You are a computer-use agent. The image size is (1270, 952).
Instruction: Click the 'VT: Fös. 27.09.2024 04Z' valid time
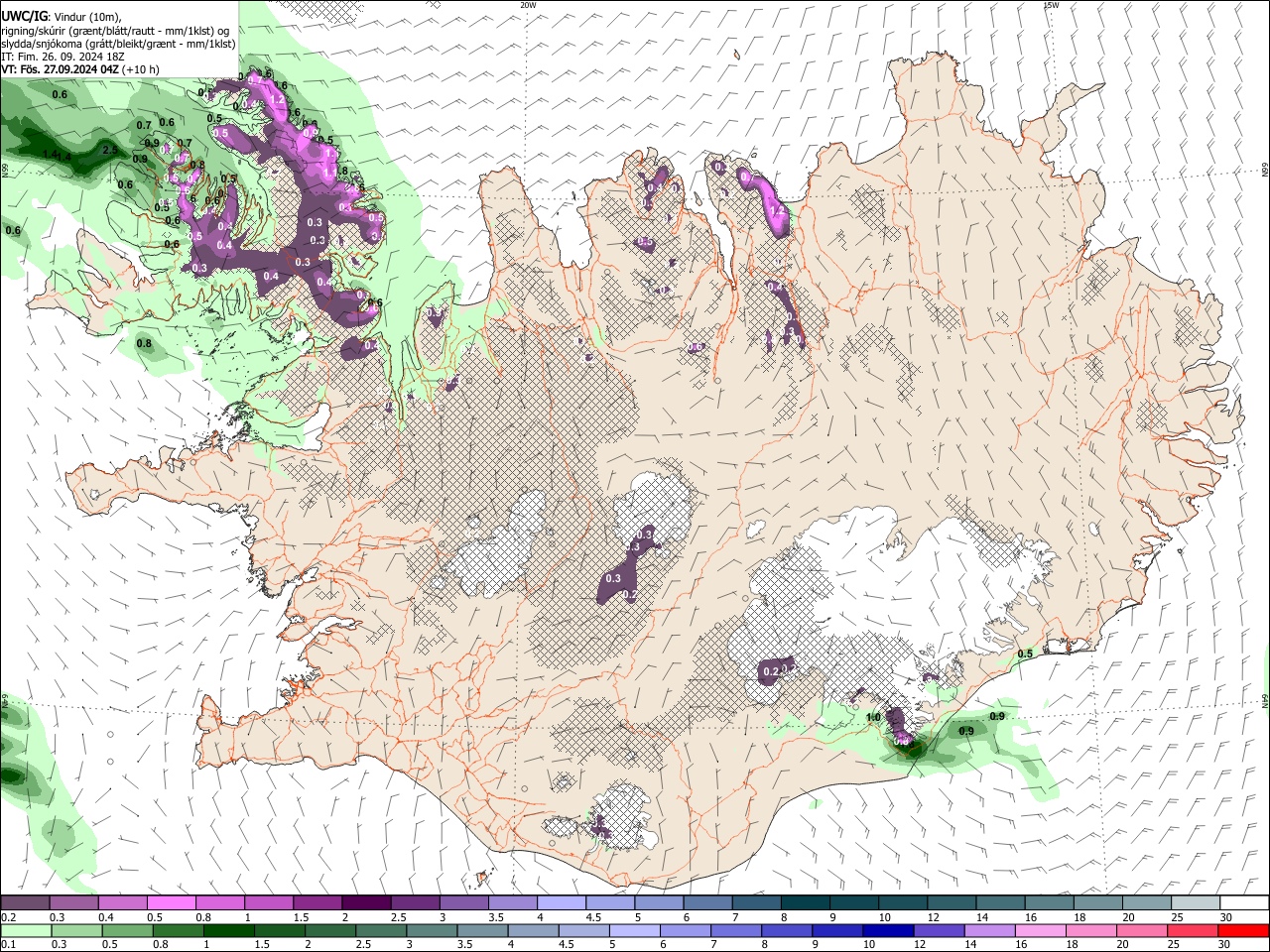[60, 69]
